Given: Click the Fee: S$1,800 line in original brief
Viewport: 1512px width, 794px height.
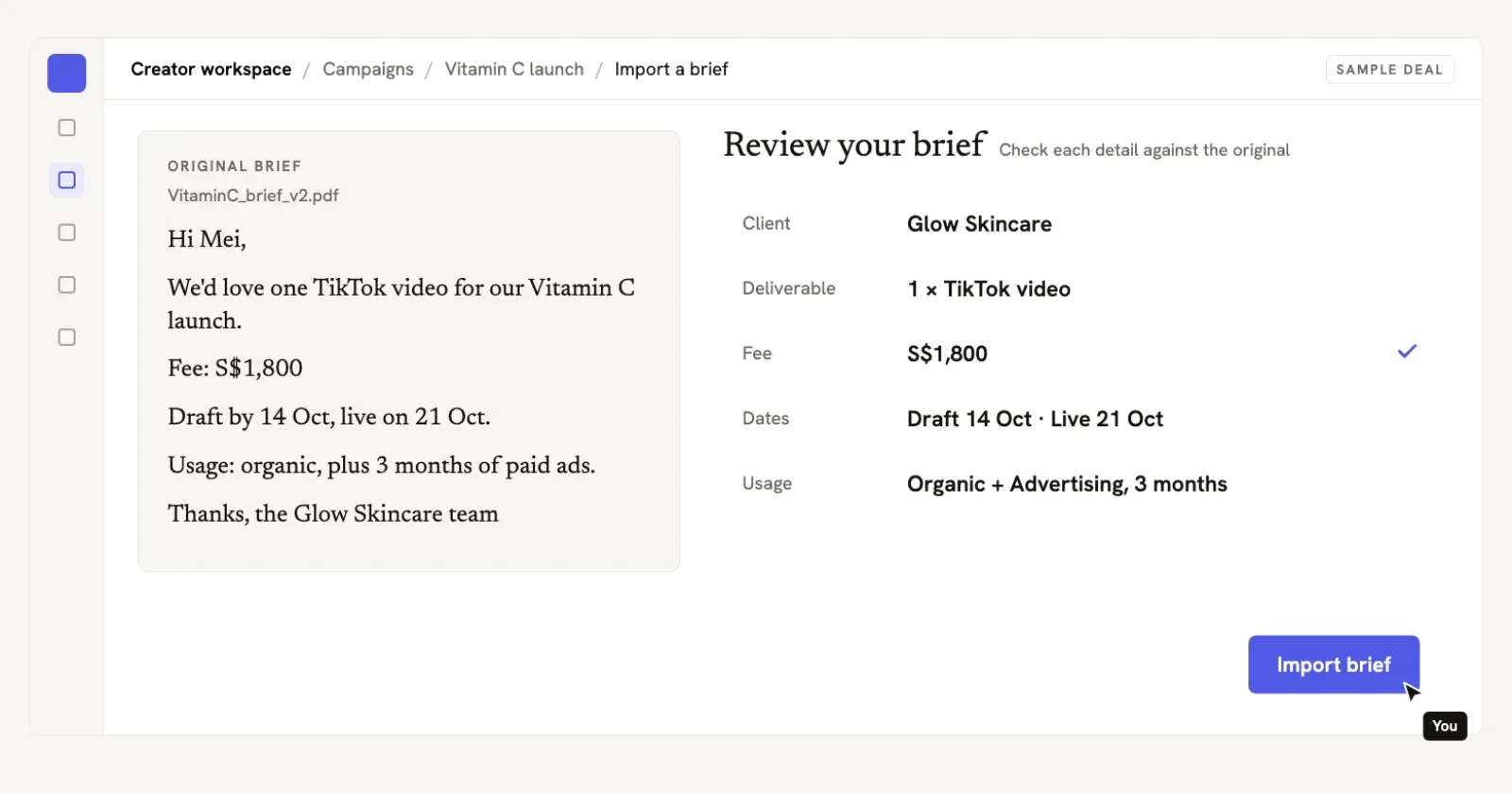Looking at the screenshot, I should pyautogui.click(x=235, y=368).
